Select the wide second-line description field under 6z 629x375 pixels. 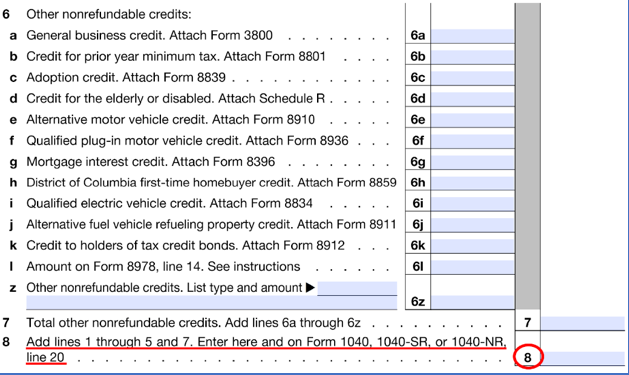click(212, 303)
